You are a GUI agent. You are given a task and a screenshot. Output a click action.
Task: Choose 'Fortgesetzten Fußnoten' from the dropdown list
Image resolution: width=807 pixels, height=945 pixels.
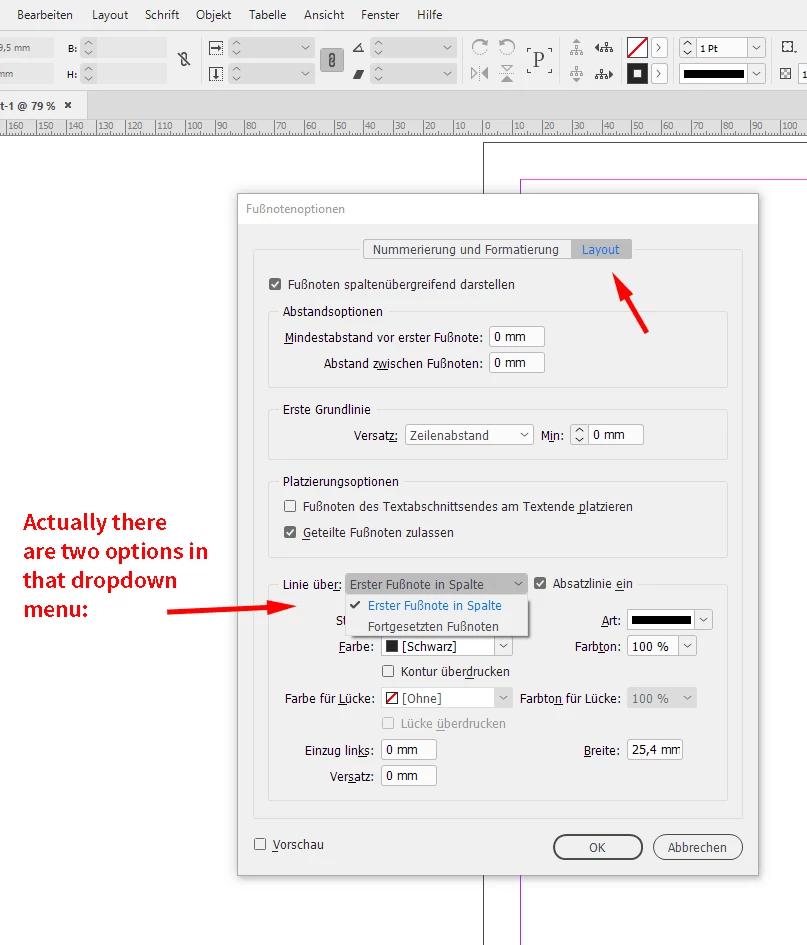433,627
